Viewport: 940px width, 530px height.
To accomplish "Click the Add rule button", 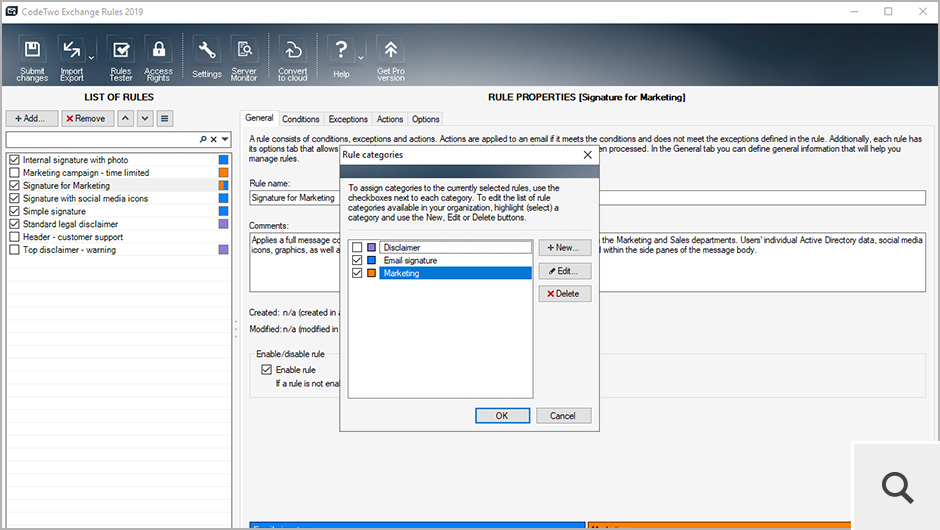I will point(32,119).
